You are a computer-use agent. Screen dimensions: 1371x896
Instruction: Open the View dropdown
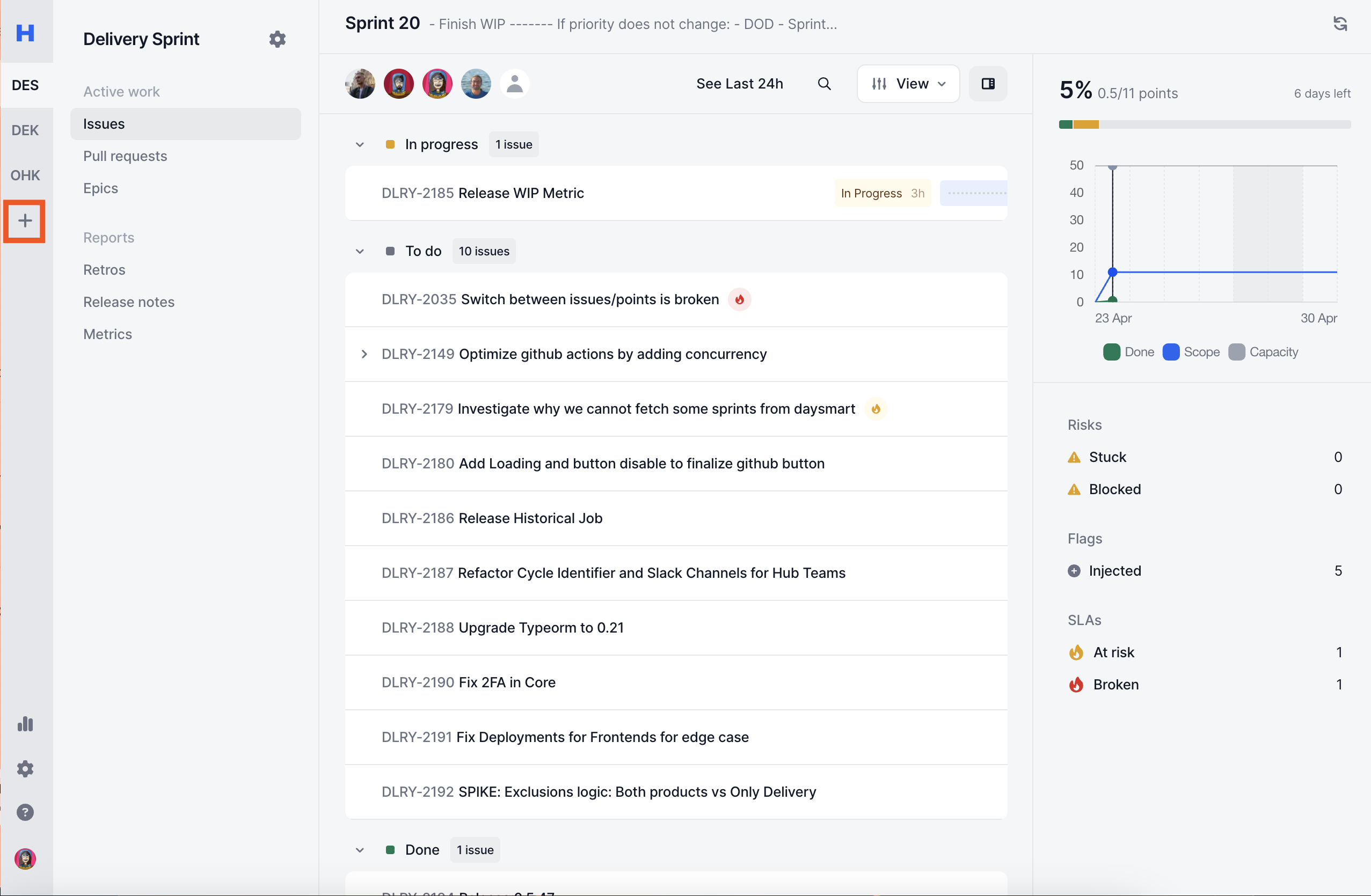click(908, 84)
